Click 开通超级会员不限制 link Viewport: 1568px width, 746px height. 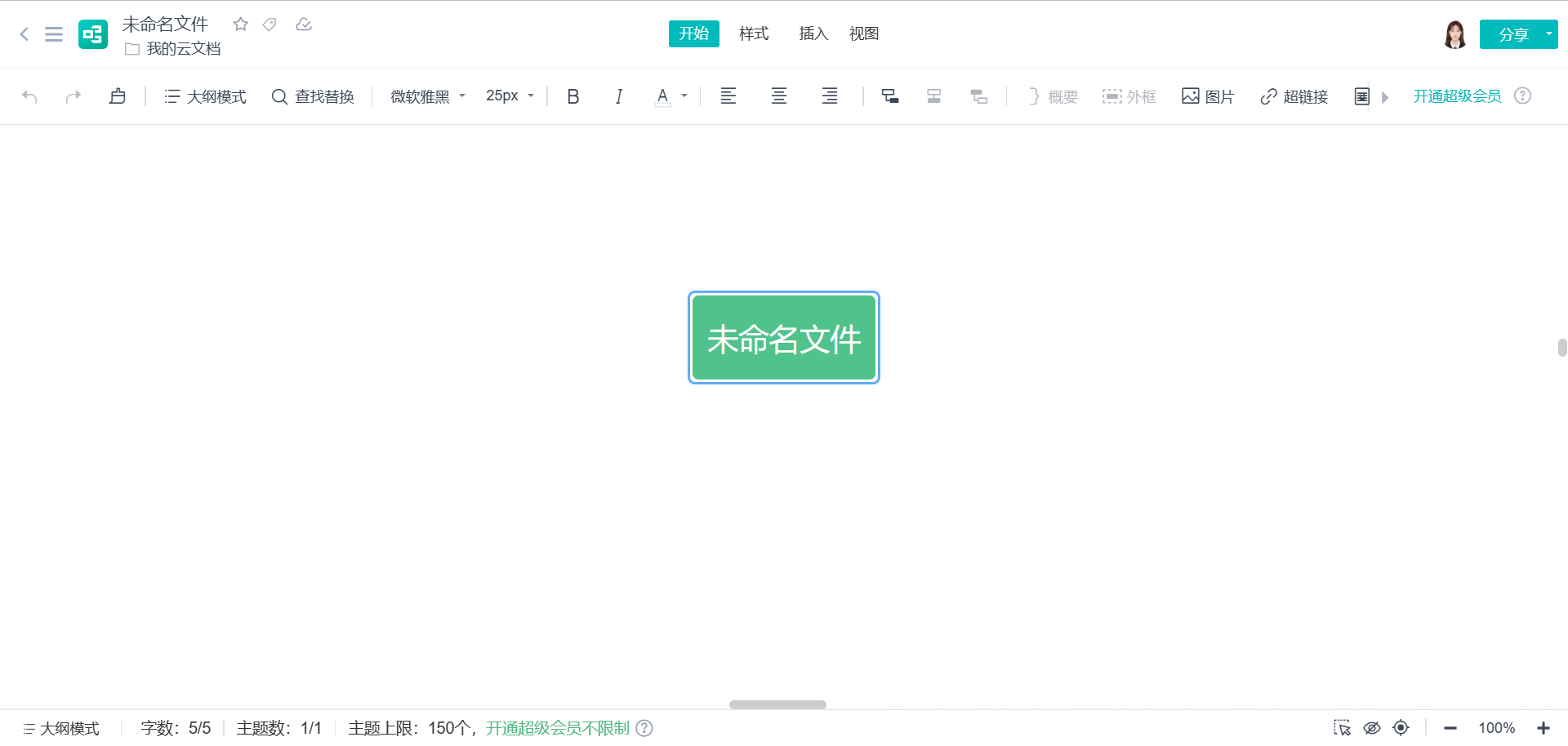coord(558,728)
